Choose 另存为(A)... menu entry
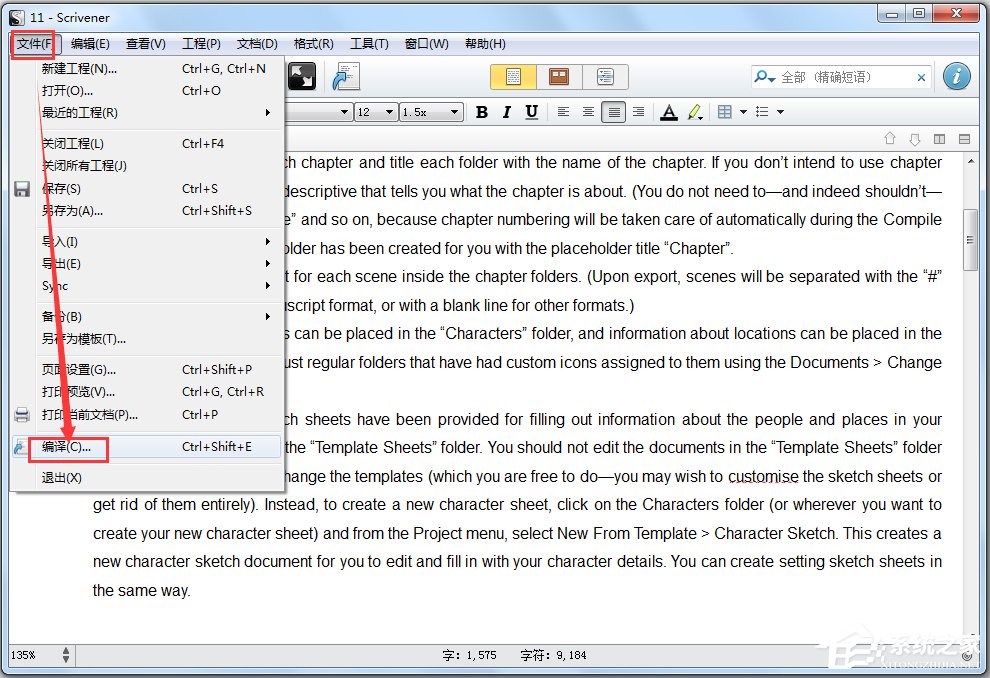The width and height of the screenshot is (990, 678). point(146,210)
